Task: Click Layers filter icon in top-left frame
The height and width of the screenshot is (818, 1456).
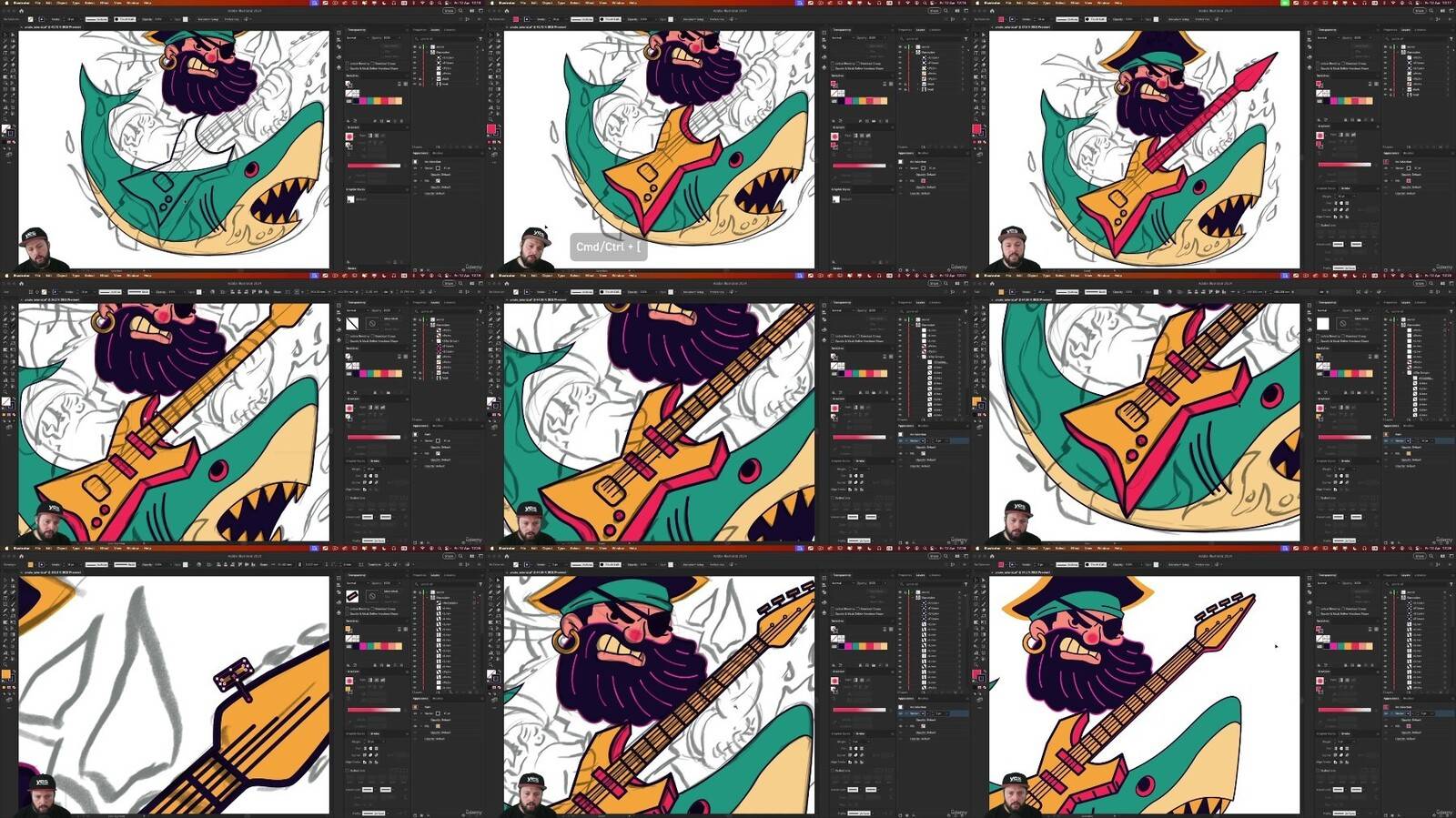Action: pyautogui.click(x=480, y=39)
